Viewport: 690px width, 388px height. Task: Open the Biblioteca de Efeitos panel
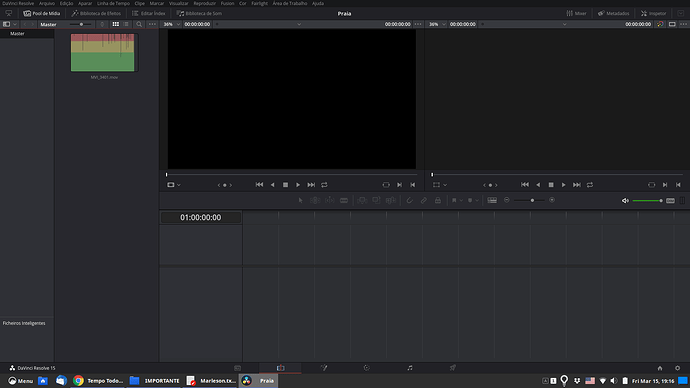(x=96, y=13)
